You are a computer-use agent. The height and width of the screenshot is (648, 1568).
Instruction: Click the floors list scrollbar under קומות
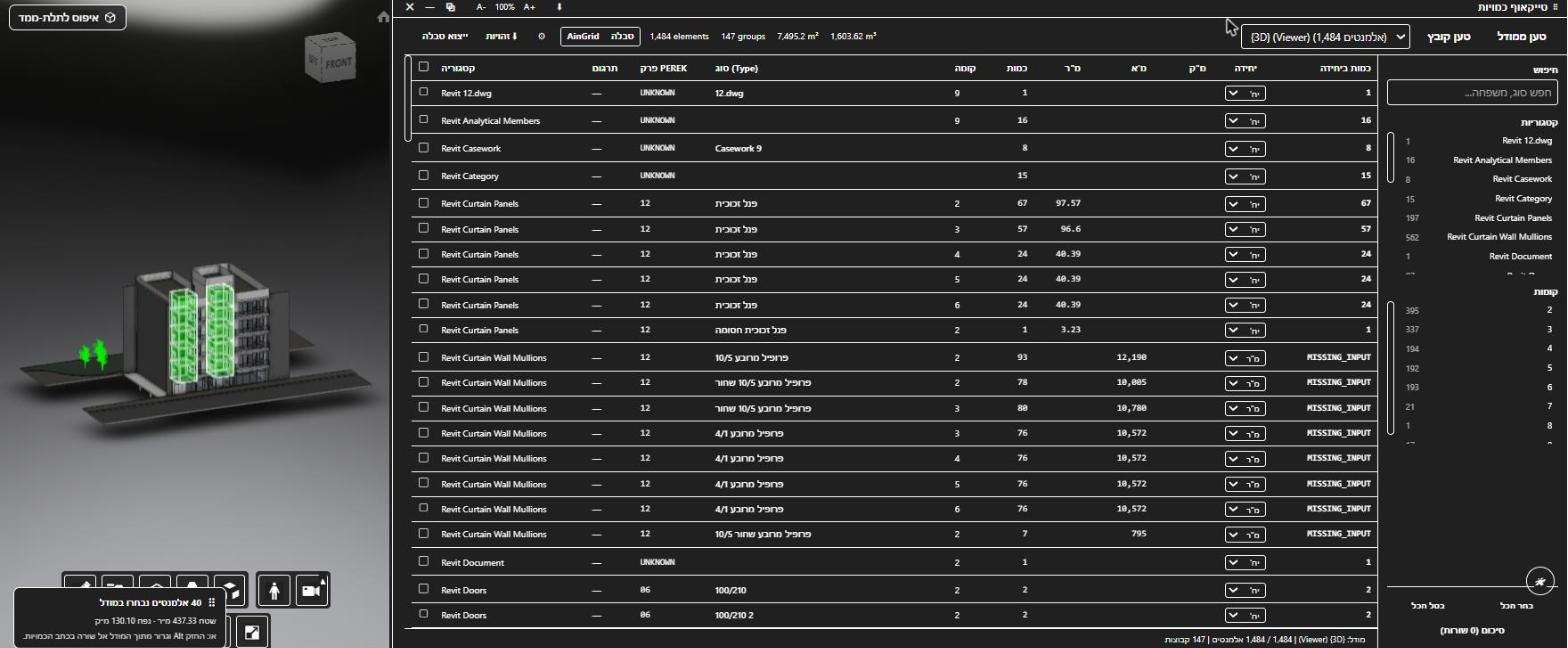coord(1390,368)
